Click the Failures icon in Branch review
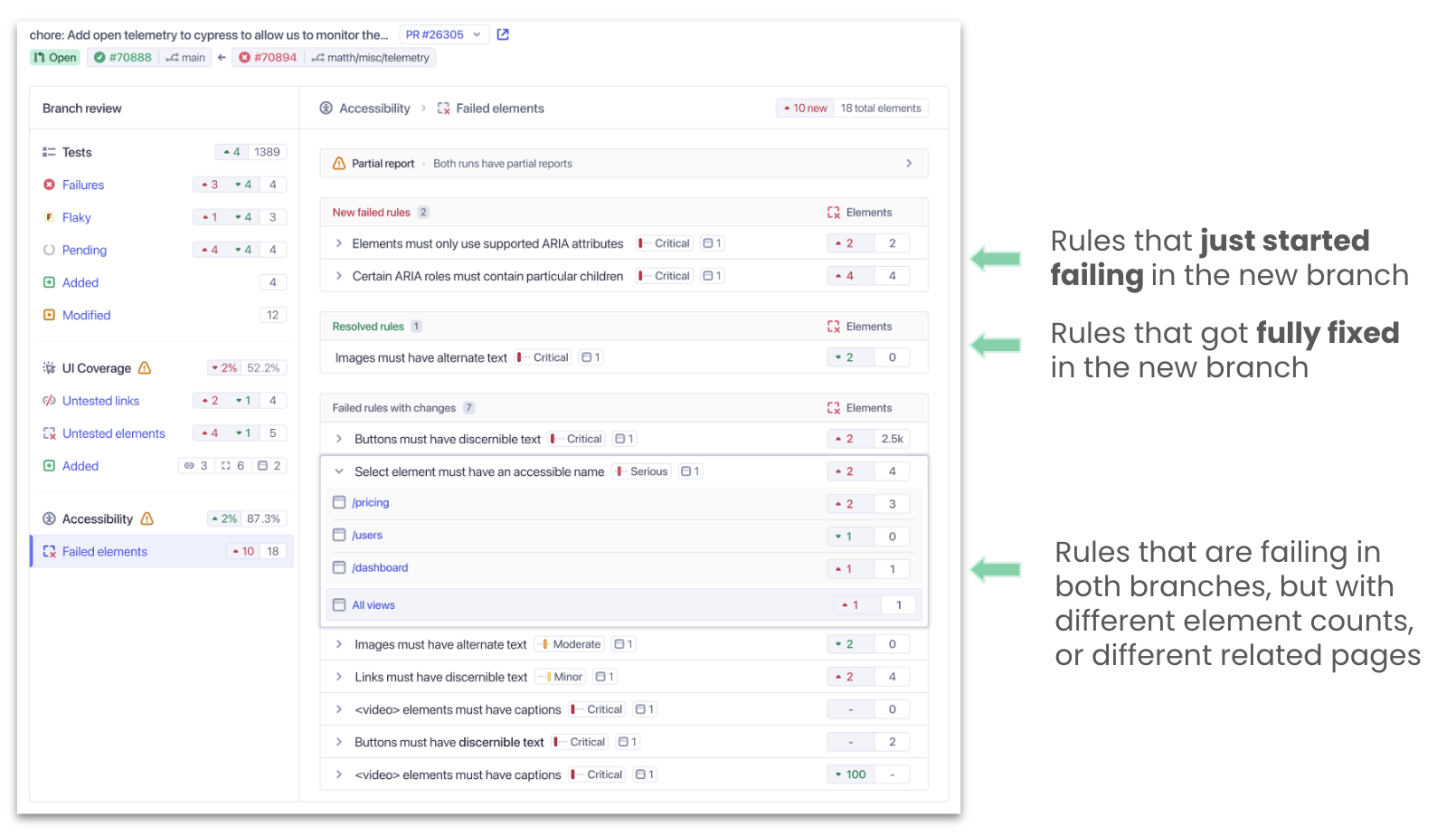 (50, 185)
